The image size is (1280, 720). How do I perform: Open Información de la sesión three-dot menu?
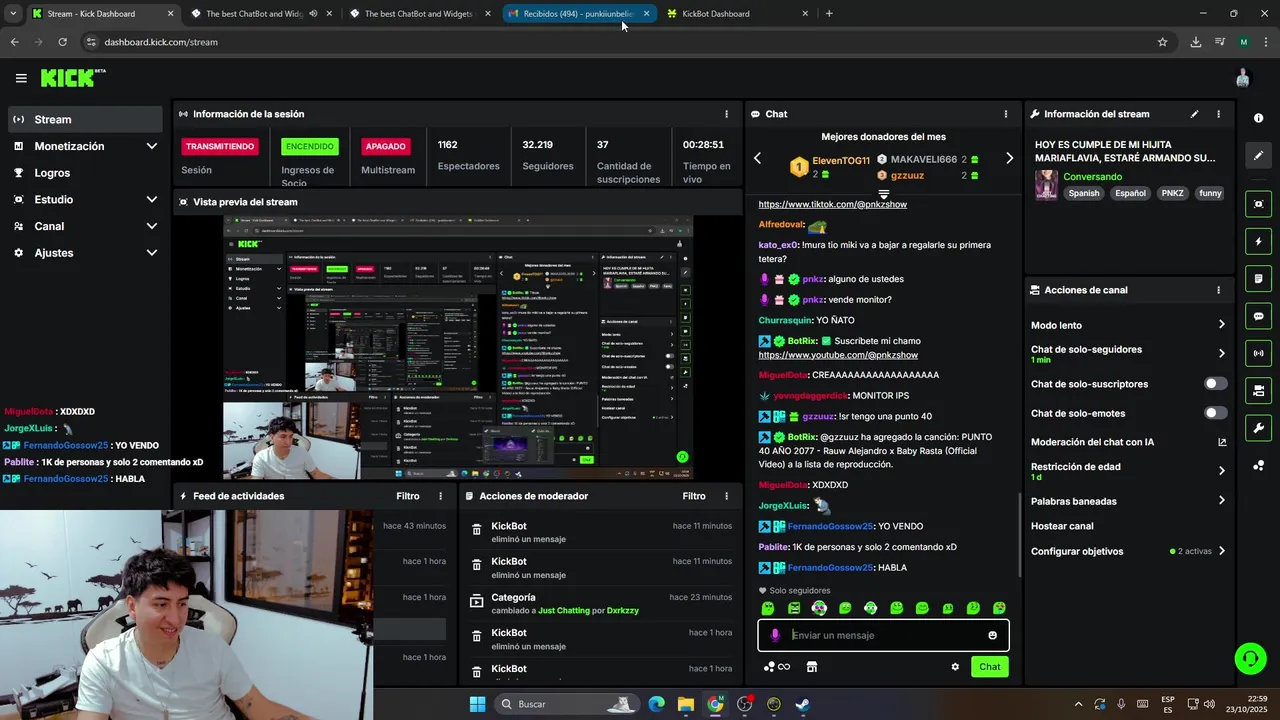point(726,114)
